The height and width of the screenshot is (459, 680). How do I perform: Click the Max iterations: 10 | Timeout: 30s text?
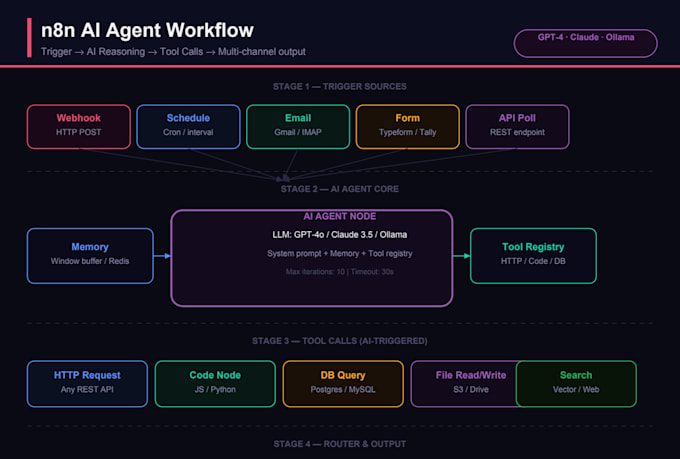coord(340,272)
